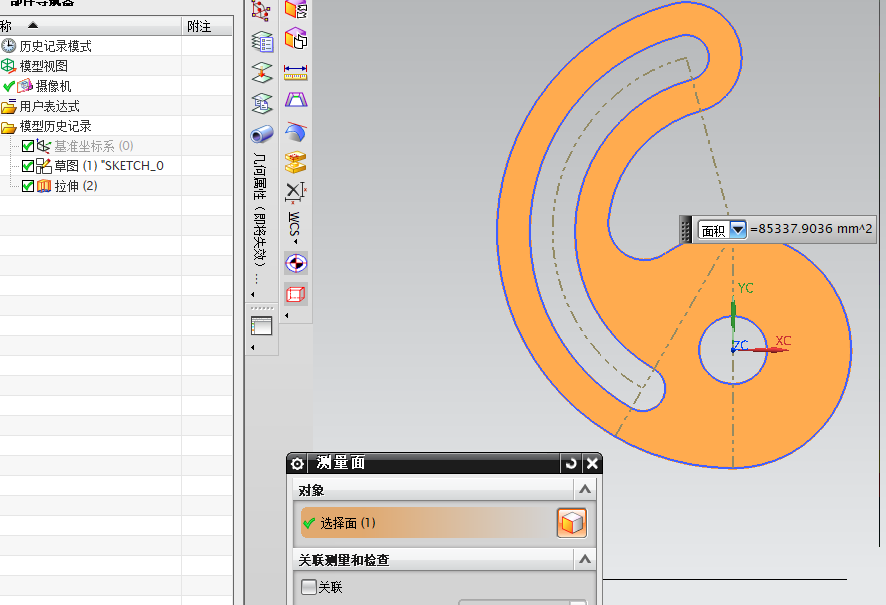Select 历史记录模式 in part navigator
This screenshot has height=605, width=886.
[x=55, y=46]
